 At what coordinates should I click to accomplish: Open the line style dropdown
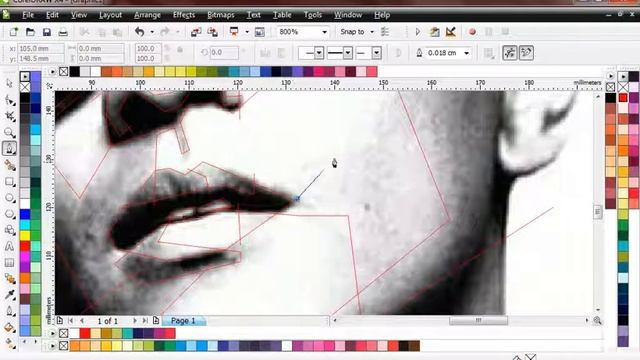coord(348,53)
